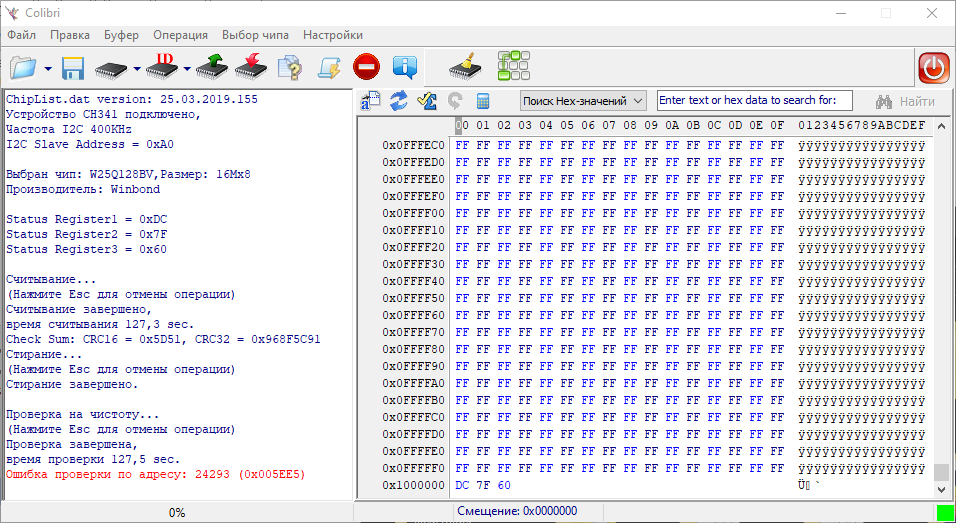Screen dimensions: 956x523
Task: Click the read chip ID icon
Action: click(x=162, y=68)
